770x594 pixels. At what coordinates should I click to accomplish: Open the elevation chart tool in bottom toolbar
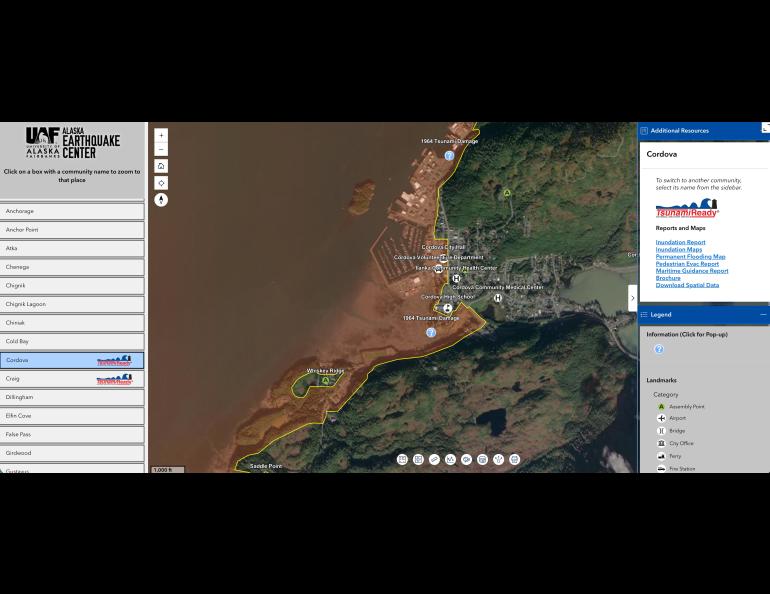[450, 459]
